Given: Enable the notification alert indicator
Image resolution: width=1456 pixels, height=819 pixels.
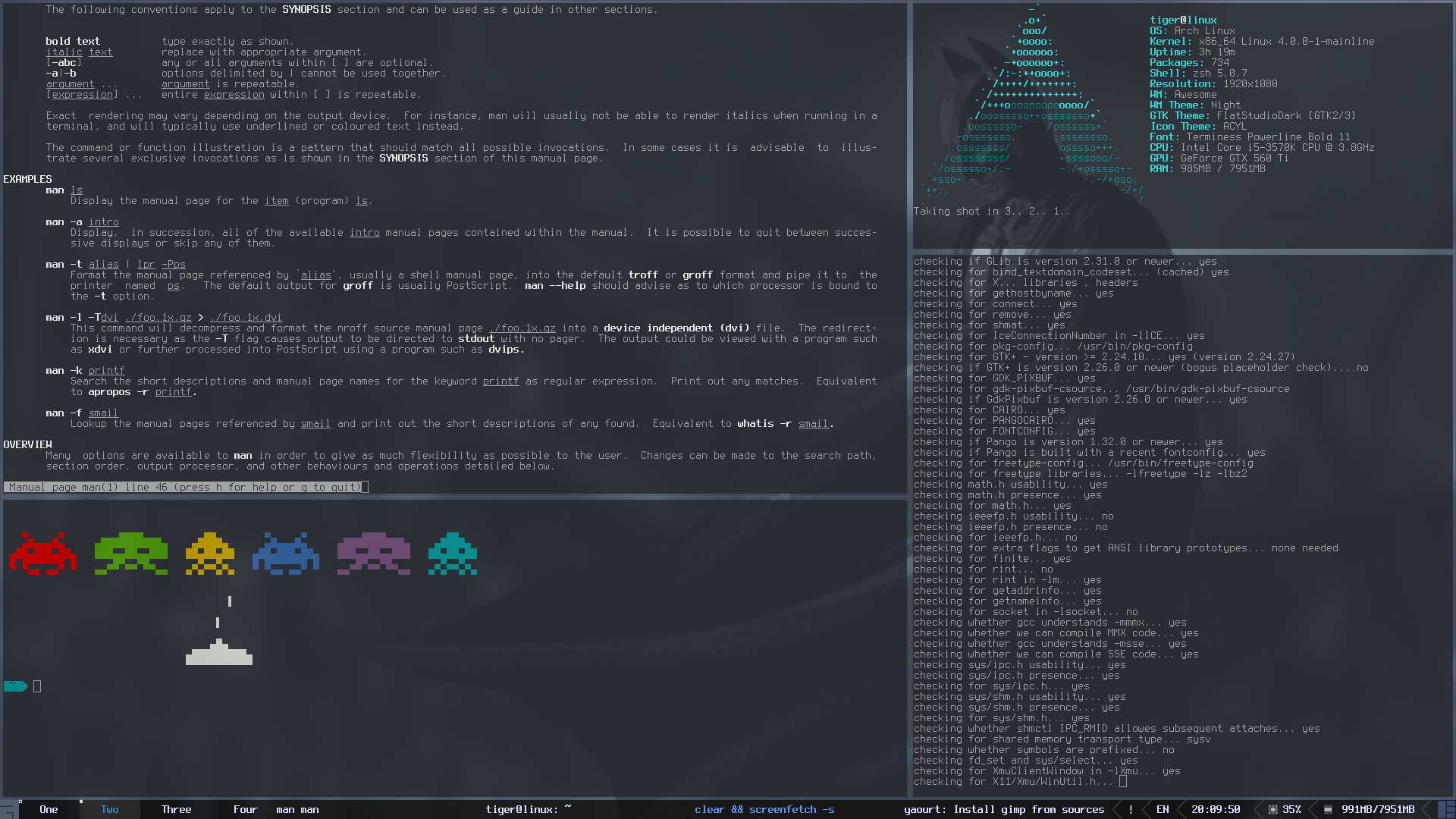Looking at the screenshot, I should click(x=1131, y=809).
